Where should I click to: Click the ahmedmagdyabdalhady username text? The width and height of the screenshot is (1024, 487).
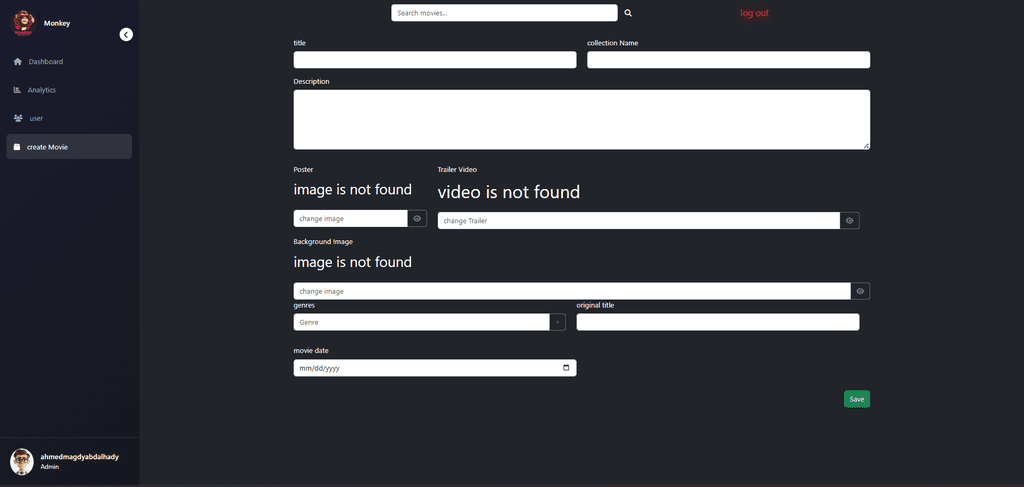click(x=80, y=457)
